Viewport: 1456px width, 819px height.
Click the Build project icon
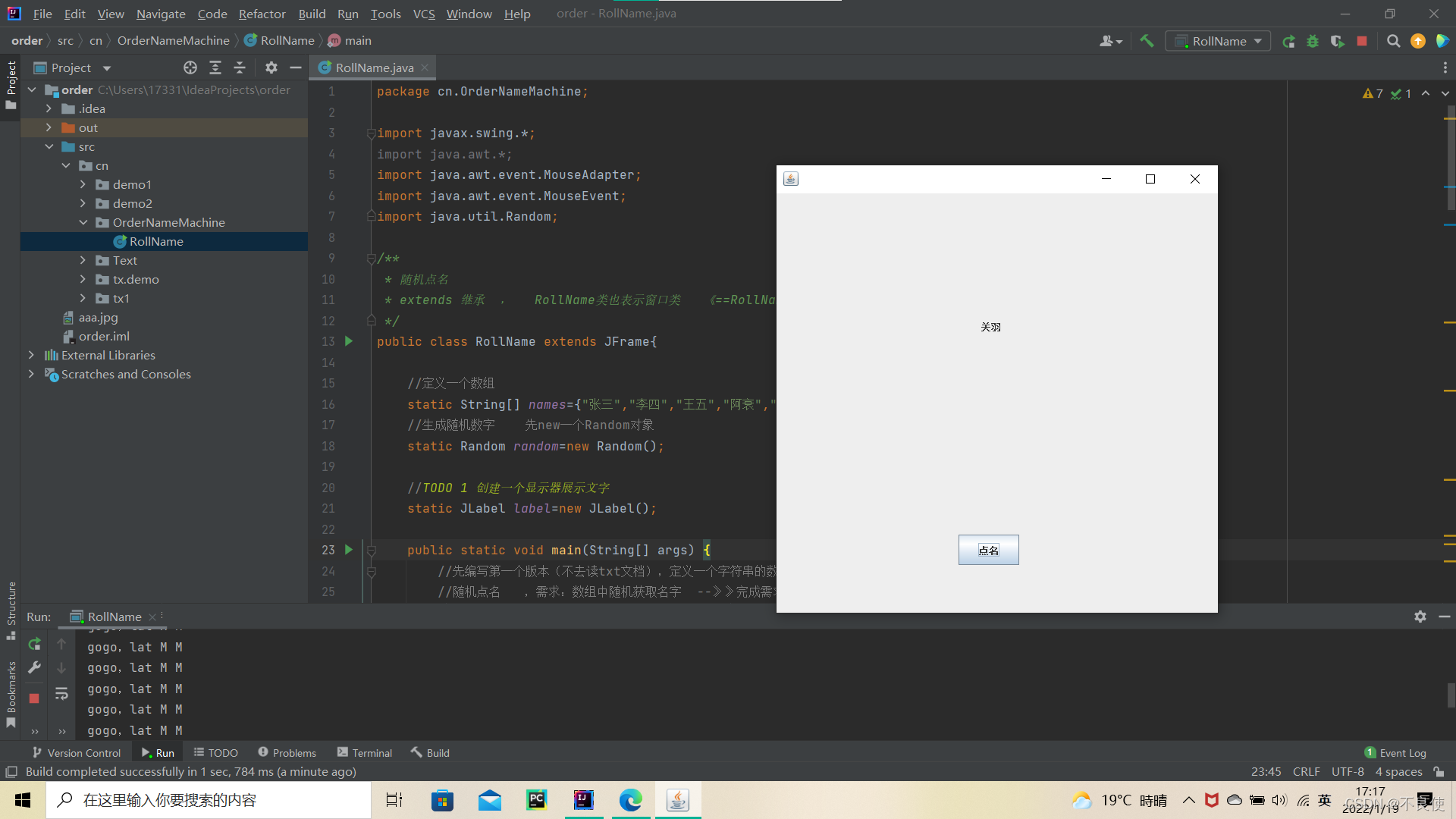pyautogui.click(x=1149, y=41)
